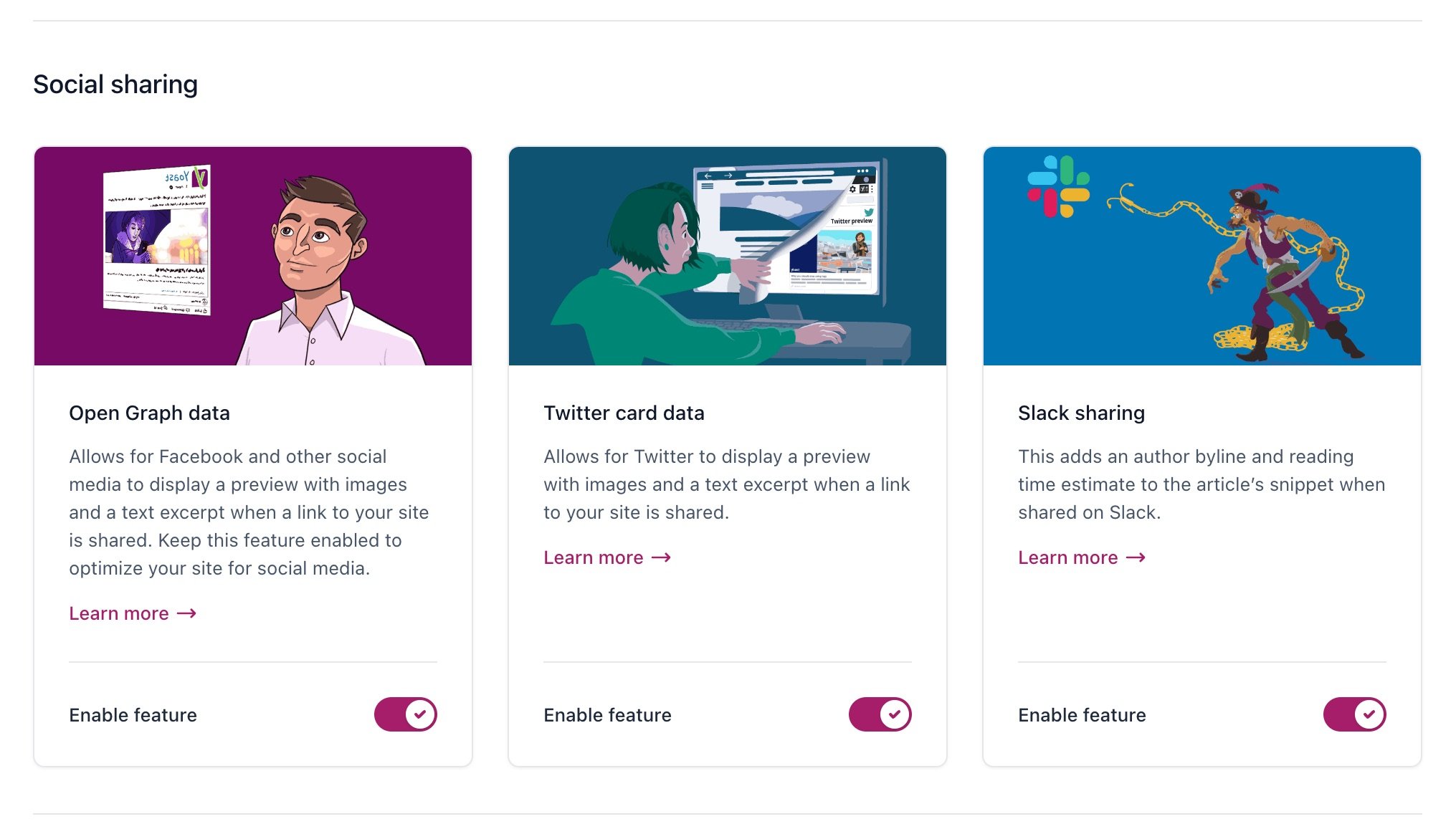Screen dimensions: 1456x834
Task: Click the checkmark inside the Slack sharing toggle
Action: click(1370, 714)
